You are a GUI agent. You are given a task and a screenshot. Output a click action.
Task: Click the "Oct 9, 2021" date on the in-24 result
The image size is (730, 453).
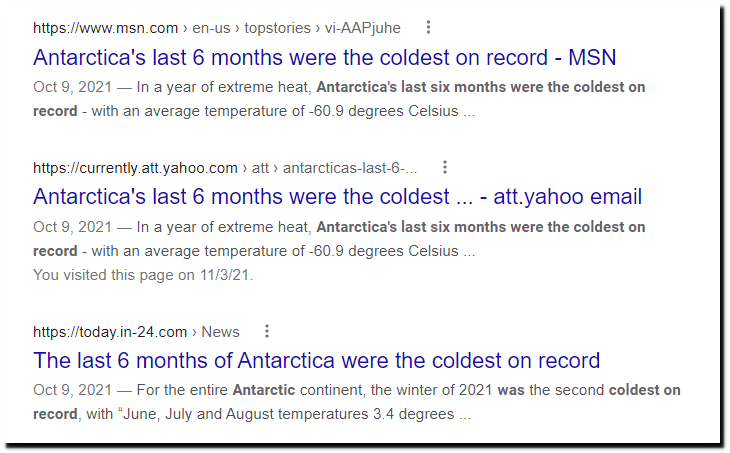[x=73, y=390]
